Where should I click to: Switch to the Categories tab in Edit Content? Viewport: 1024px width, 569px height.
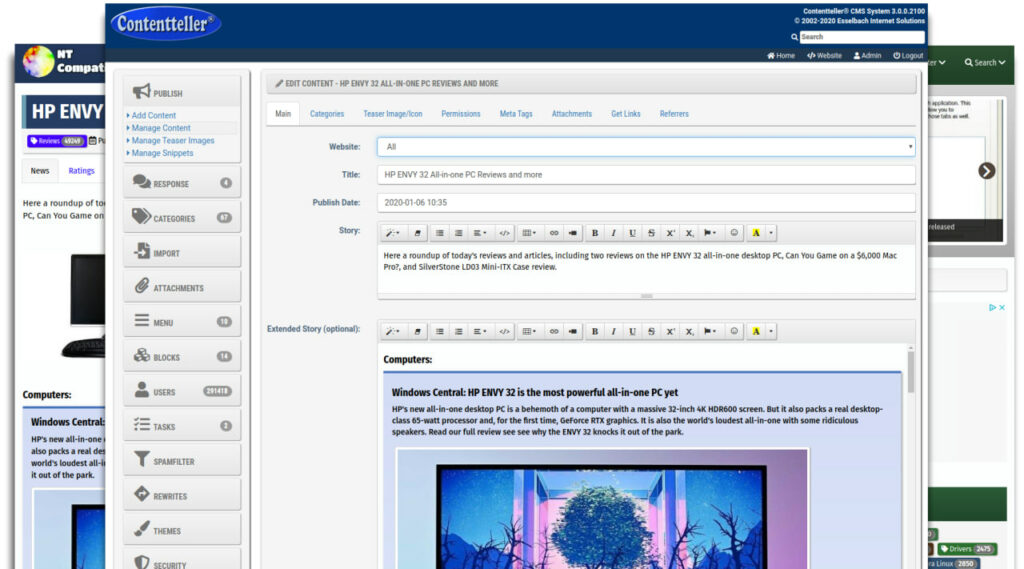pos(327,114)
